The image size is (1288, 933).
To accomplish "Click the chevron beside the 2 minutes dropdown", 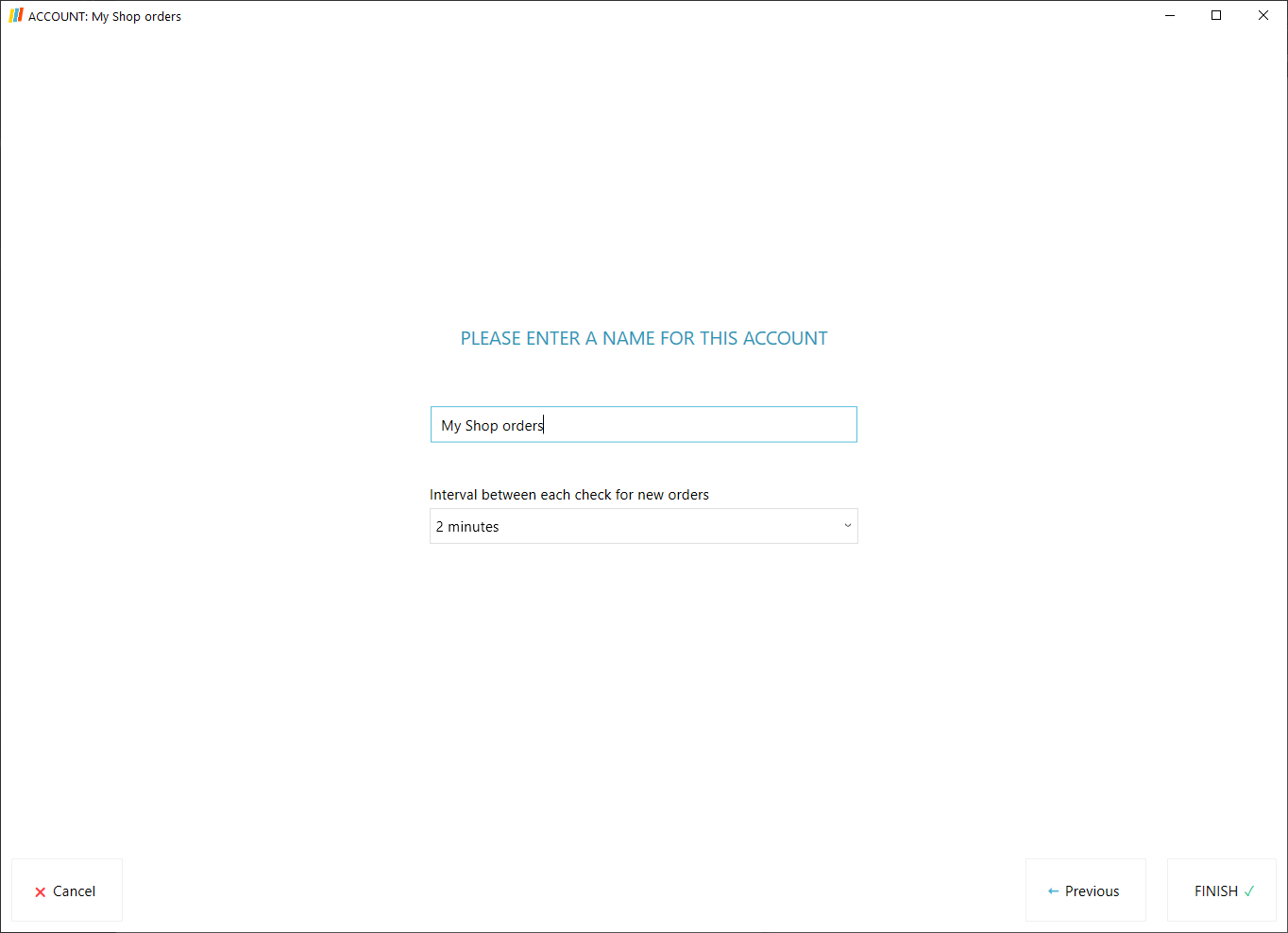I will tap(847, 526).
